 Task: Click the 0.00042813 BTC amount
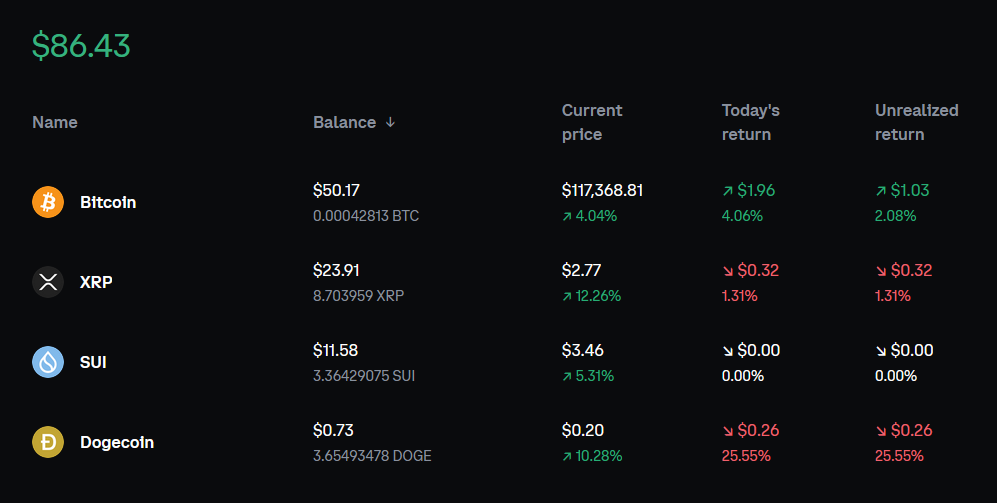point(366,216)
